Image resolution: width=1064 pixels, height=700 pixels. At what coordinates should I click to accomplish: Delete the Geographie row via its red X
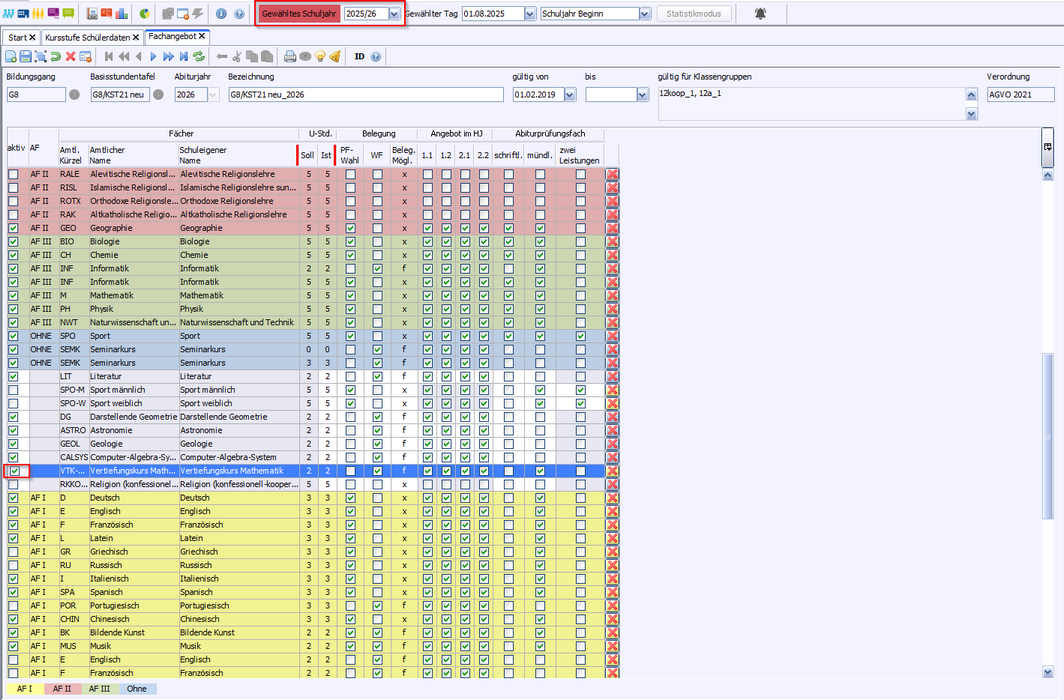coord(611,228)
